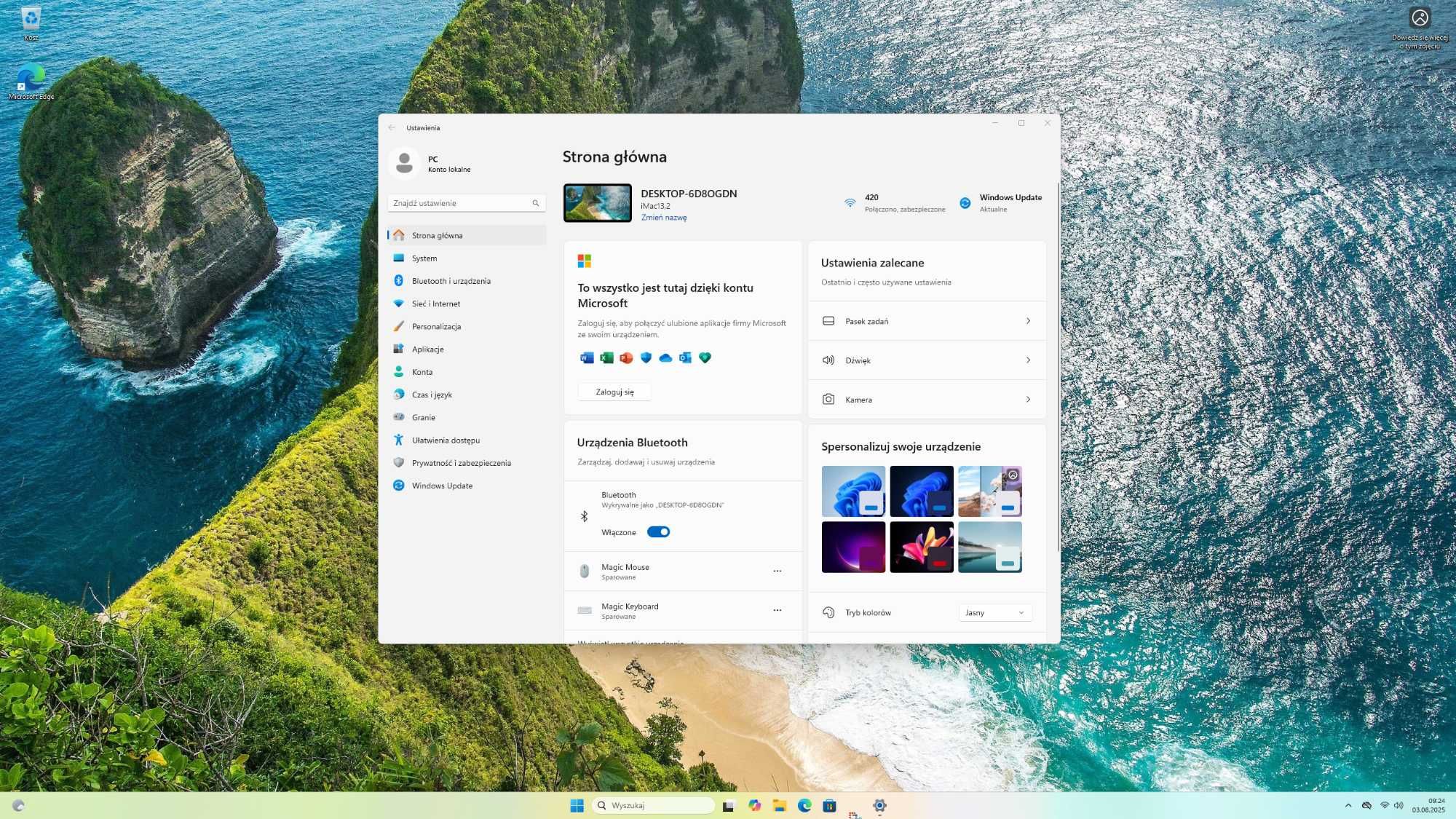1456x819 pixels.
Task: Click the OneDrive tray icon
Action: pyautogui.click(x=1366, y=805)
